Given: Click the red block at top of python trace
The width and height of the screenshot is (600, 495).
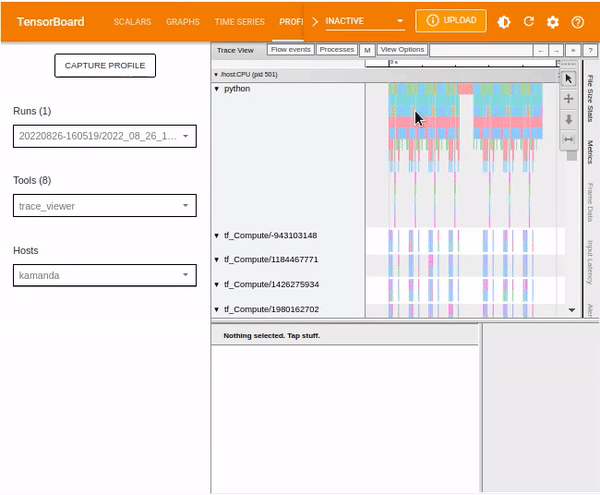Looking at the screenshot, I should pos(466,89).
